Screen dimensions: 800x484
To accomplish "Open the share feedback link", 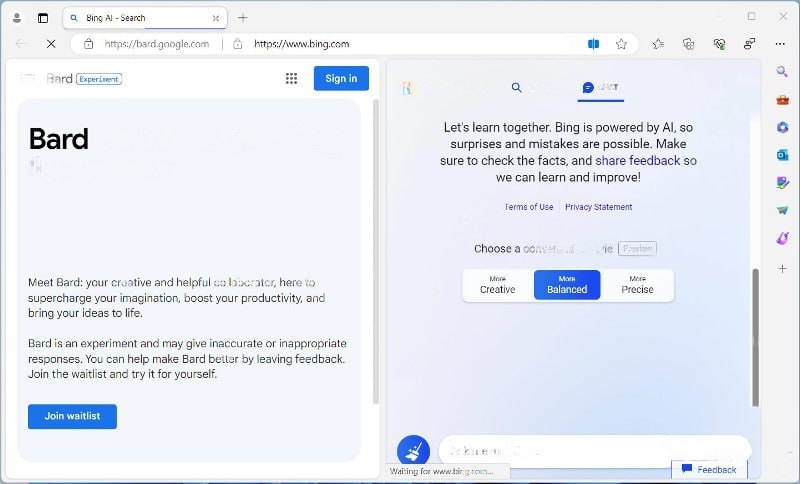I will pos(638,161).
